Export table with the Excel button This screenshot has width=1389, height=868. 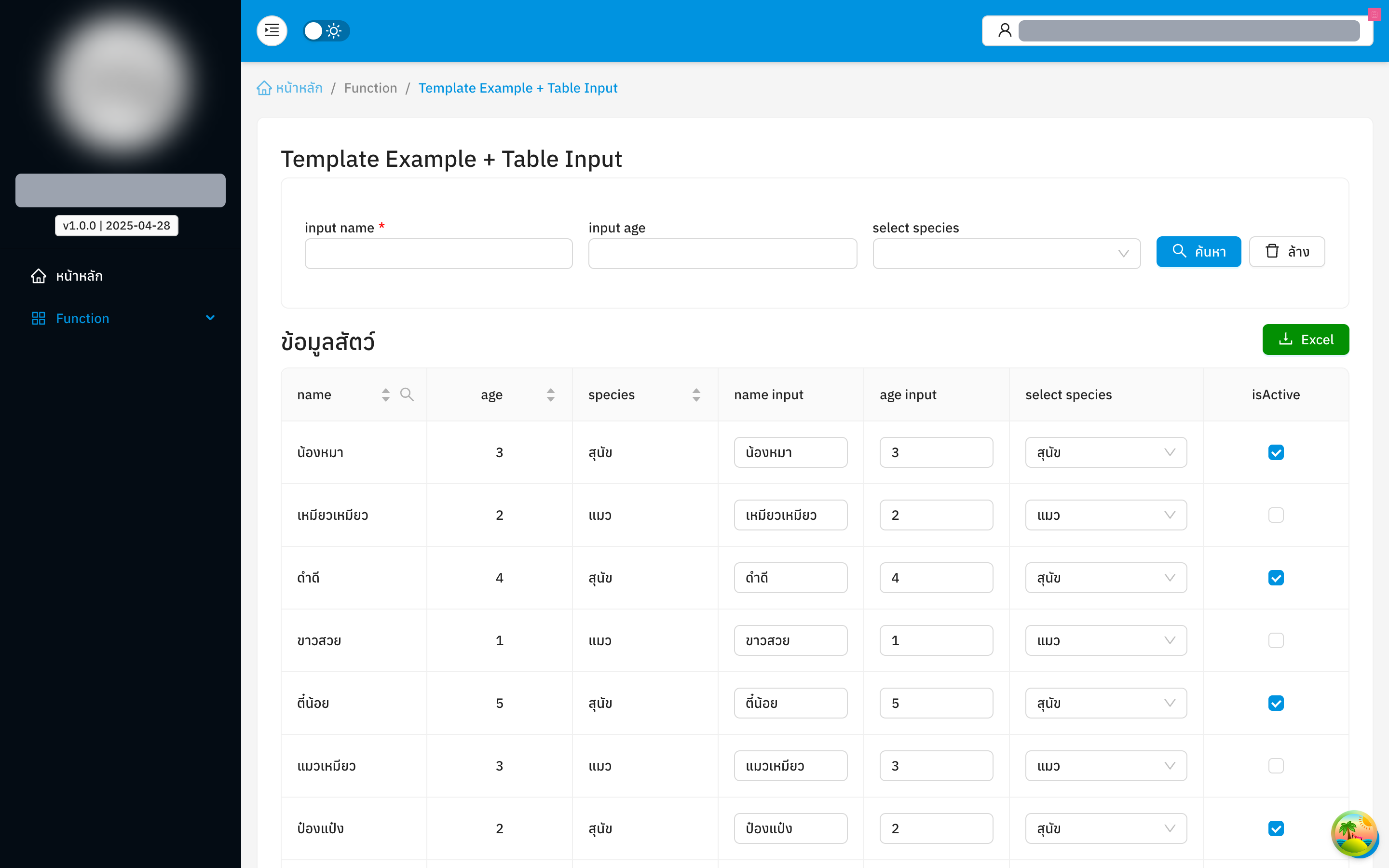(x=1305, y=339)
